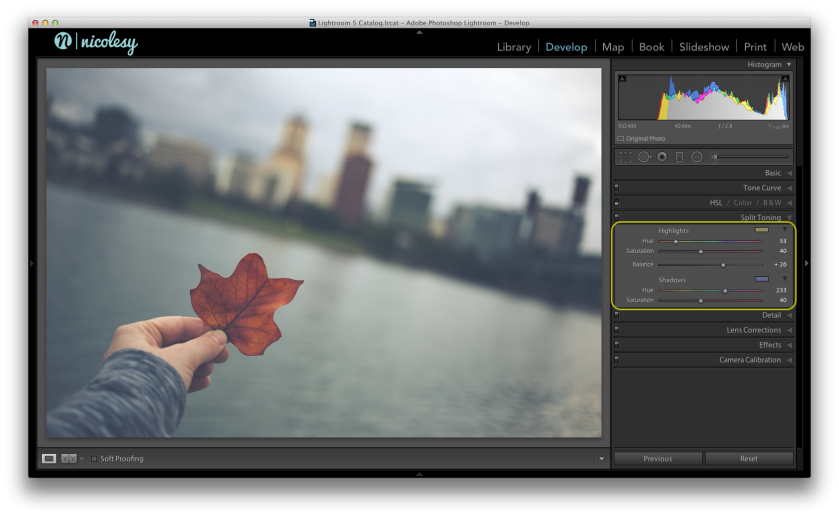Select the Graduated Filter tool

coord(679,157)
